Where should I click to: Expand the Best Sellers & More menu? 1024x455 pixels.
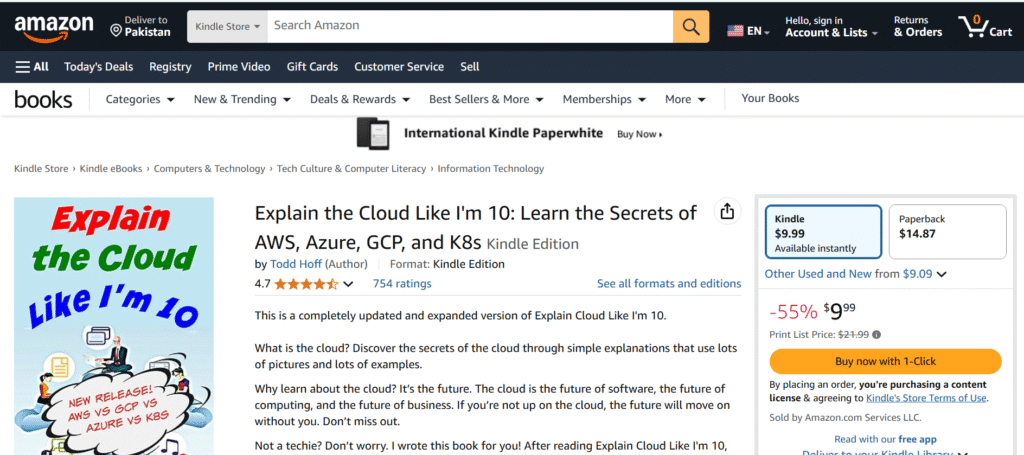point(487,99)
